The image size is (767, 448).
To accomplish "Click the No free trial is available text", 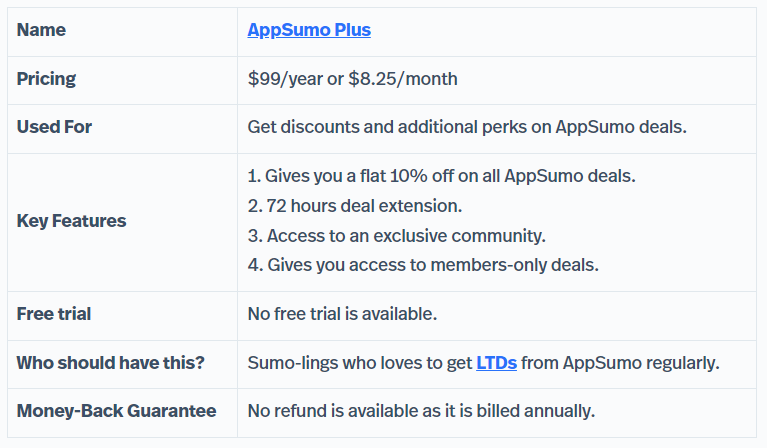I will click(x=342, y=314).
